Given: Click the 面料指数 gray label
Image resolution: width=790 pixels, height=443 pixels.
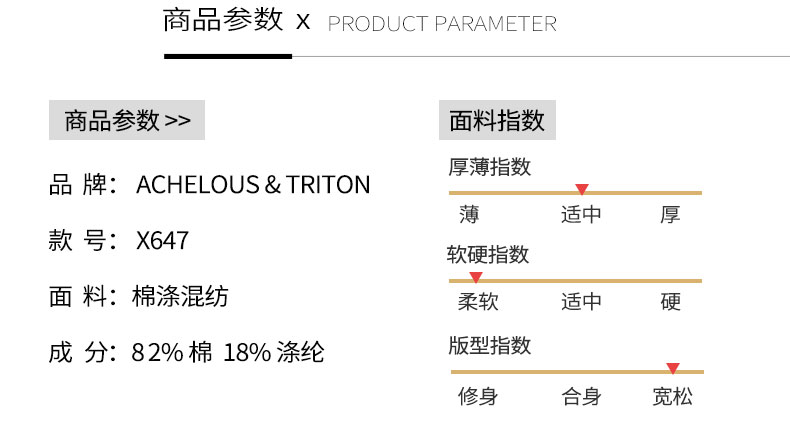Looking at the screenshot, I should 497,120.
